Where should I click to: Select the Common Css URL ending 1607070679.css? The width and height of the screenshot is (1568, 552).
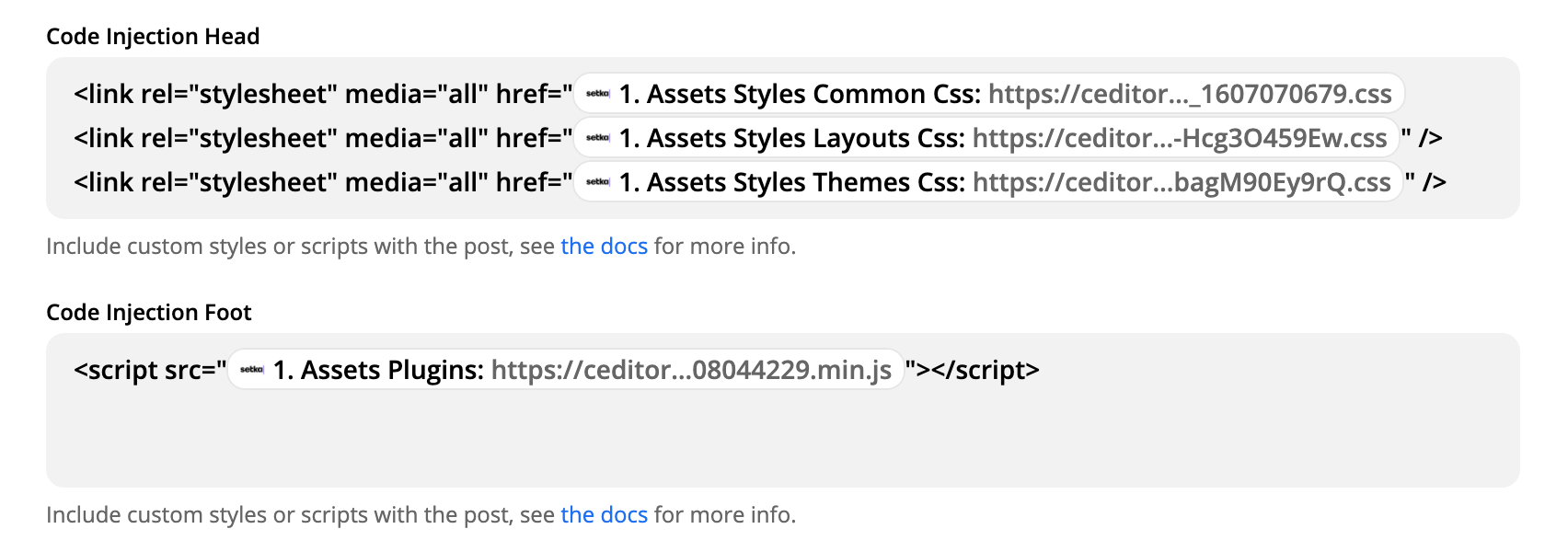pyautogui.click(x=1189, y=94)
